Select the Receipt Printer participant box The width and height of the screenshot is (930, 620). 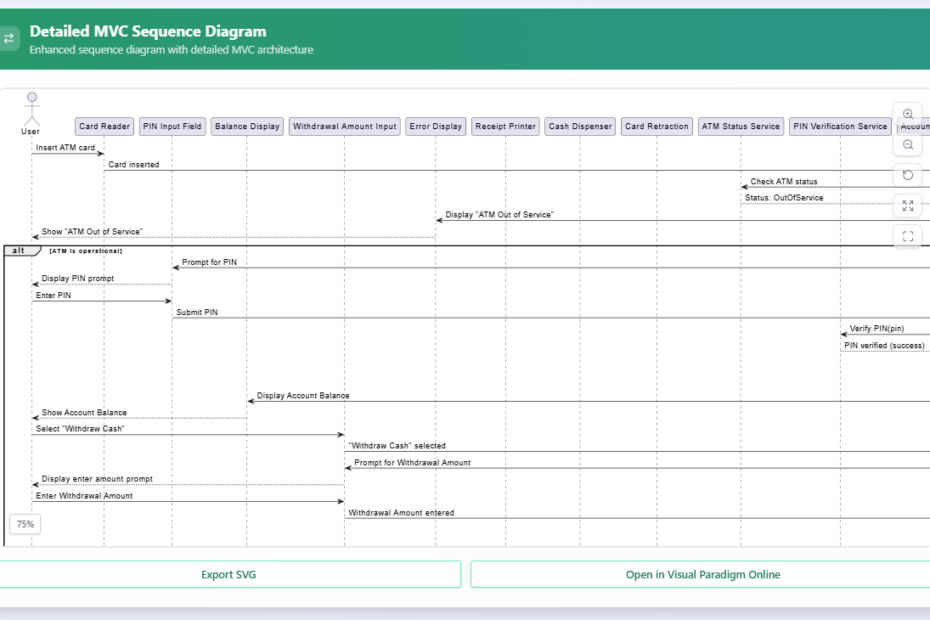506,126
